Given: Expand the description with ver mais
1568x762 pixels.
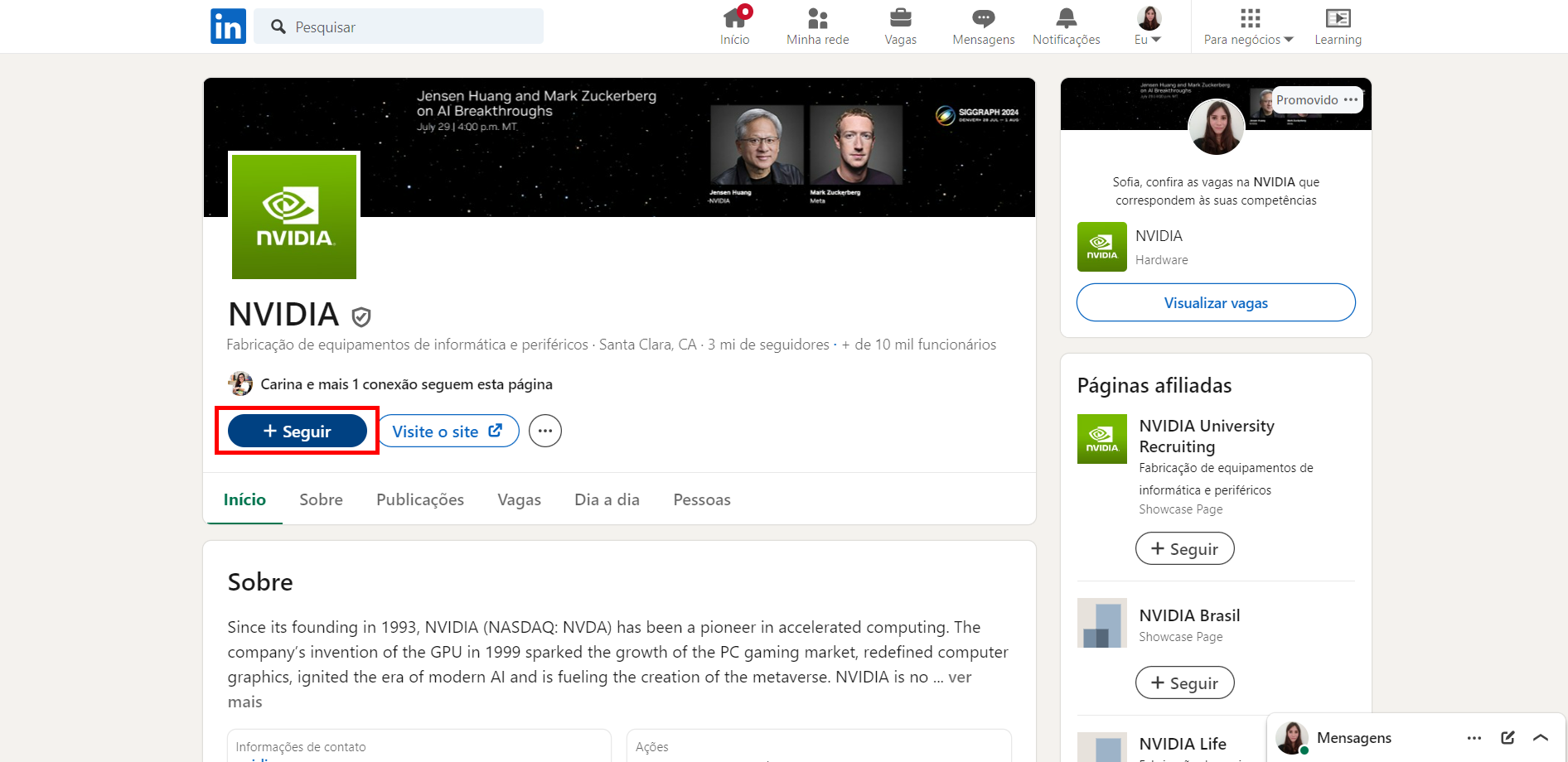Looking at the screenshot, I should [x=960, y=677].
